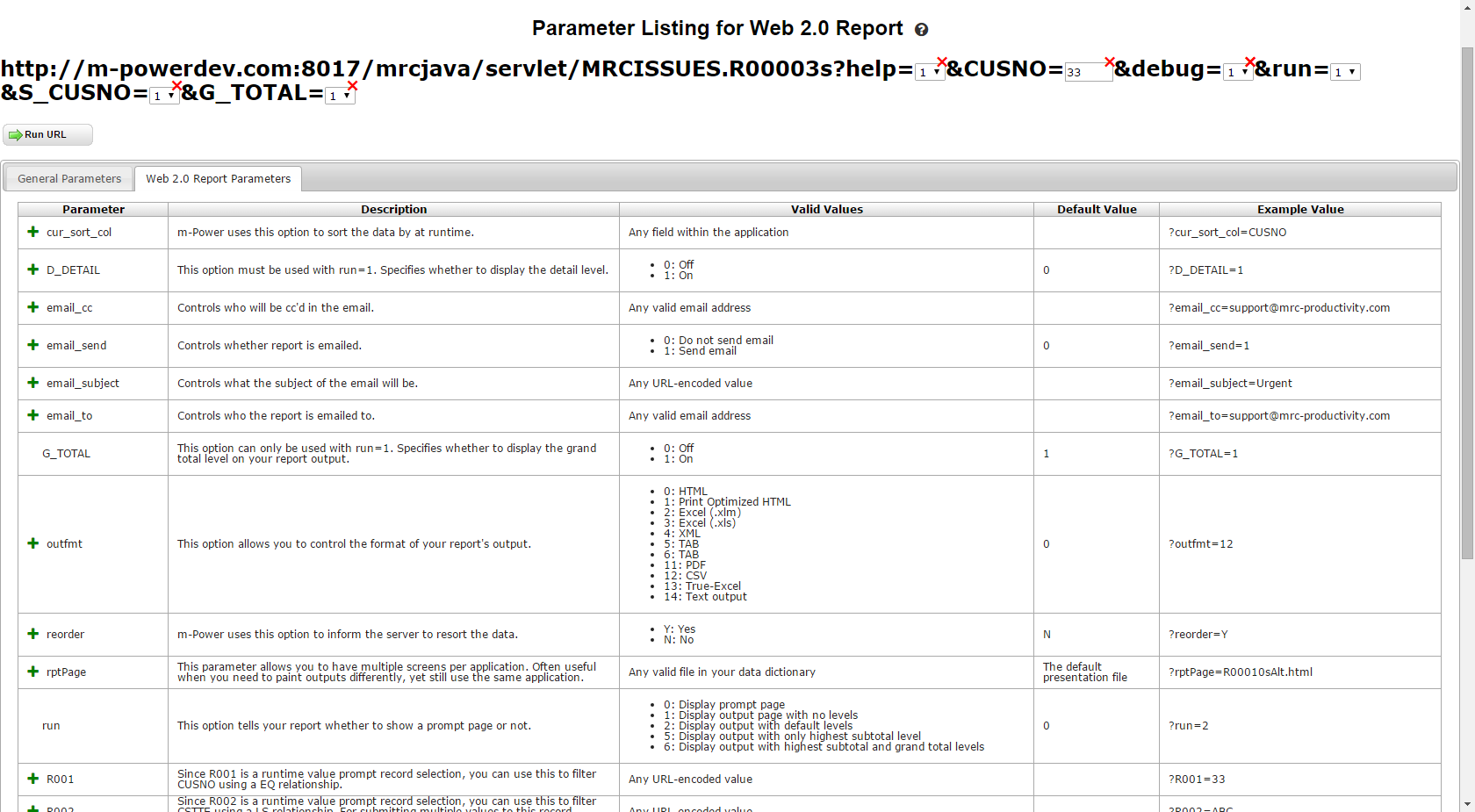Click the G_TOTAL parameter name cell
Viewport: 1475px width, 812px height.
[x=93, y=454]
